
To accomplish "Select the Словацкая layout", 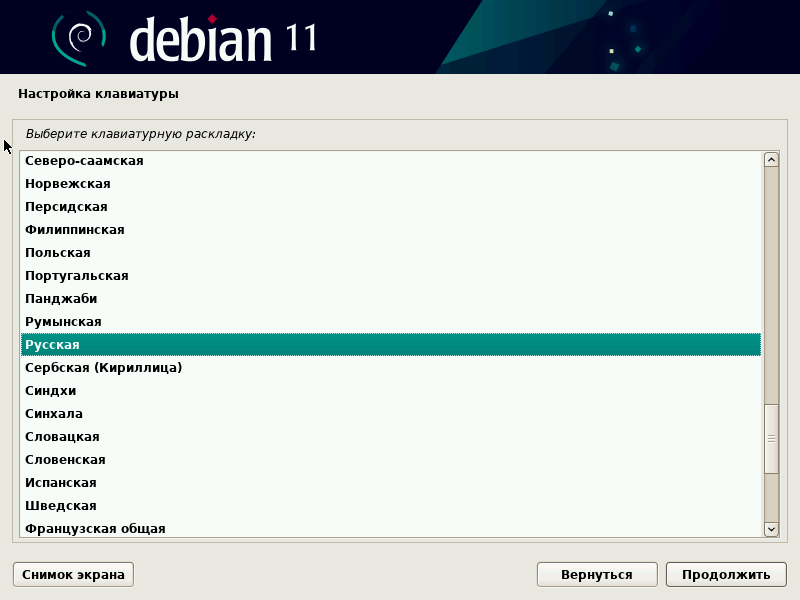I will click(100, 436).
